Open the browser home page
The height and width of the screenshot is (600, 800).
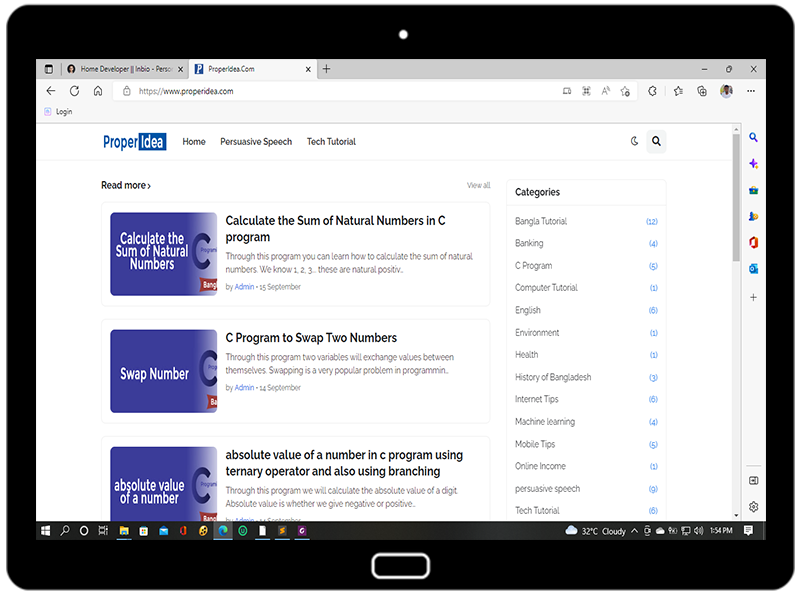point(98,91)
